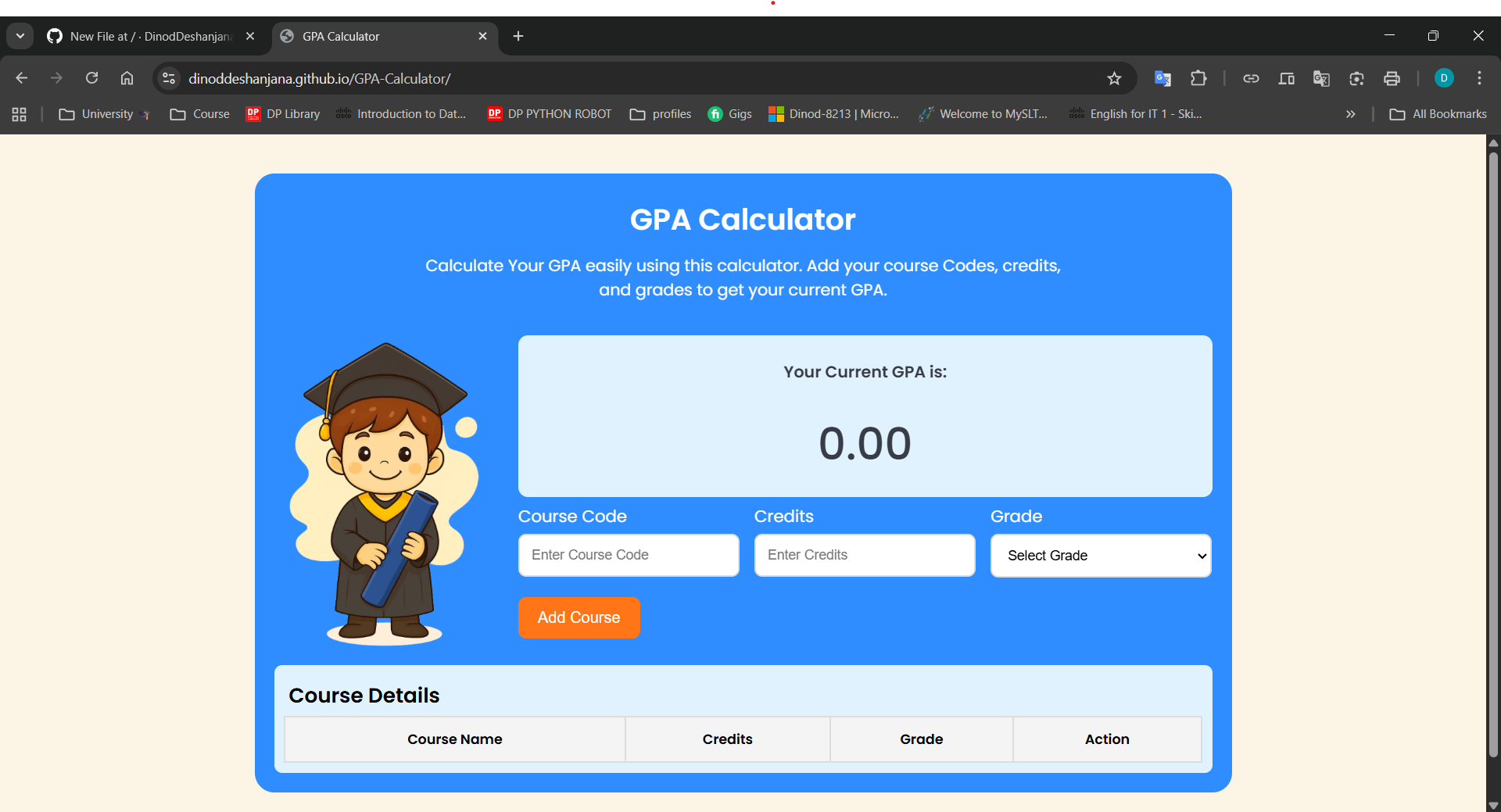Image resolution: width=1501 pixels, height=812 pixels.
Task: Open the Chrome three-dot menu
Action: point(1479,78)
